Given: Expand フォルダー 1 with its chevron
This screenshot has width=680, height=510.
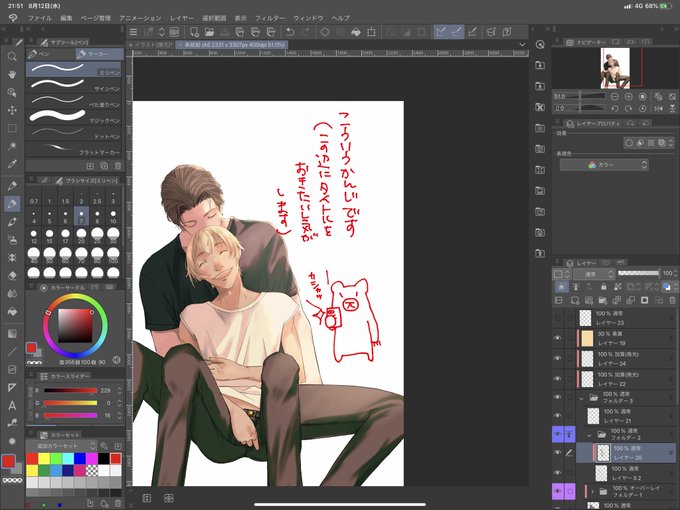Looking at the screenshot, I should 592,491.
